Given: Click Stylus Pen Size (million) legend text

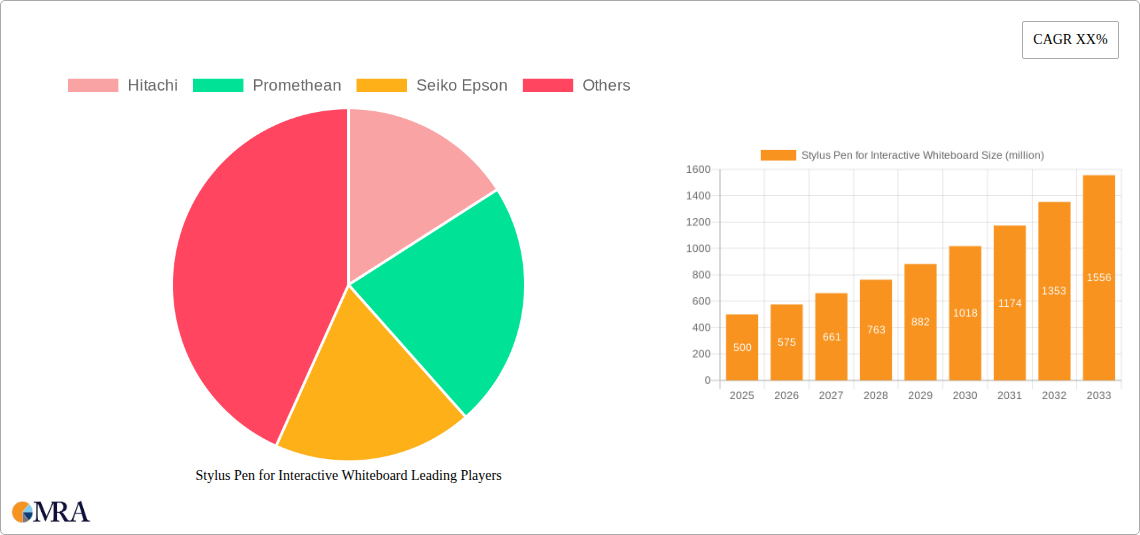Looking at the screenshot, I should point(923,155).
